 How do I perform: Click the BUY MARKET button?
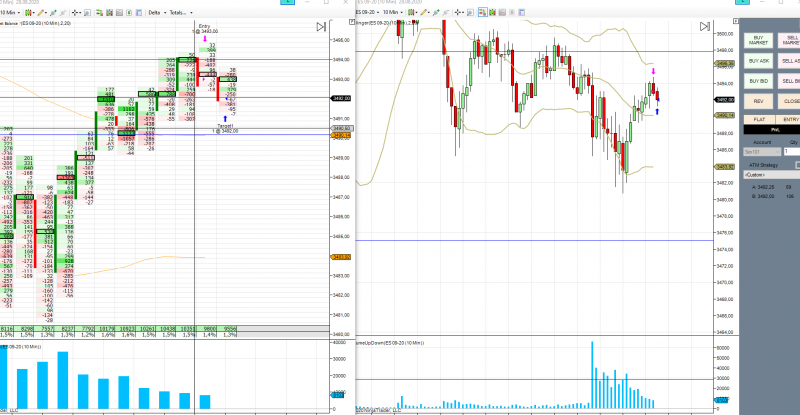point(759,40)
